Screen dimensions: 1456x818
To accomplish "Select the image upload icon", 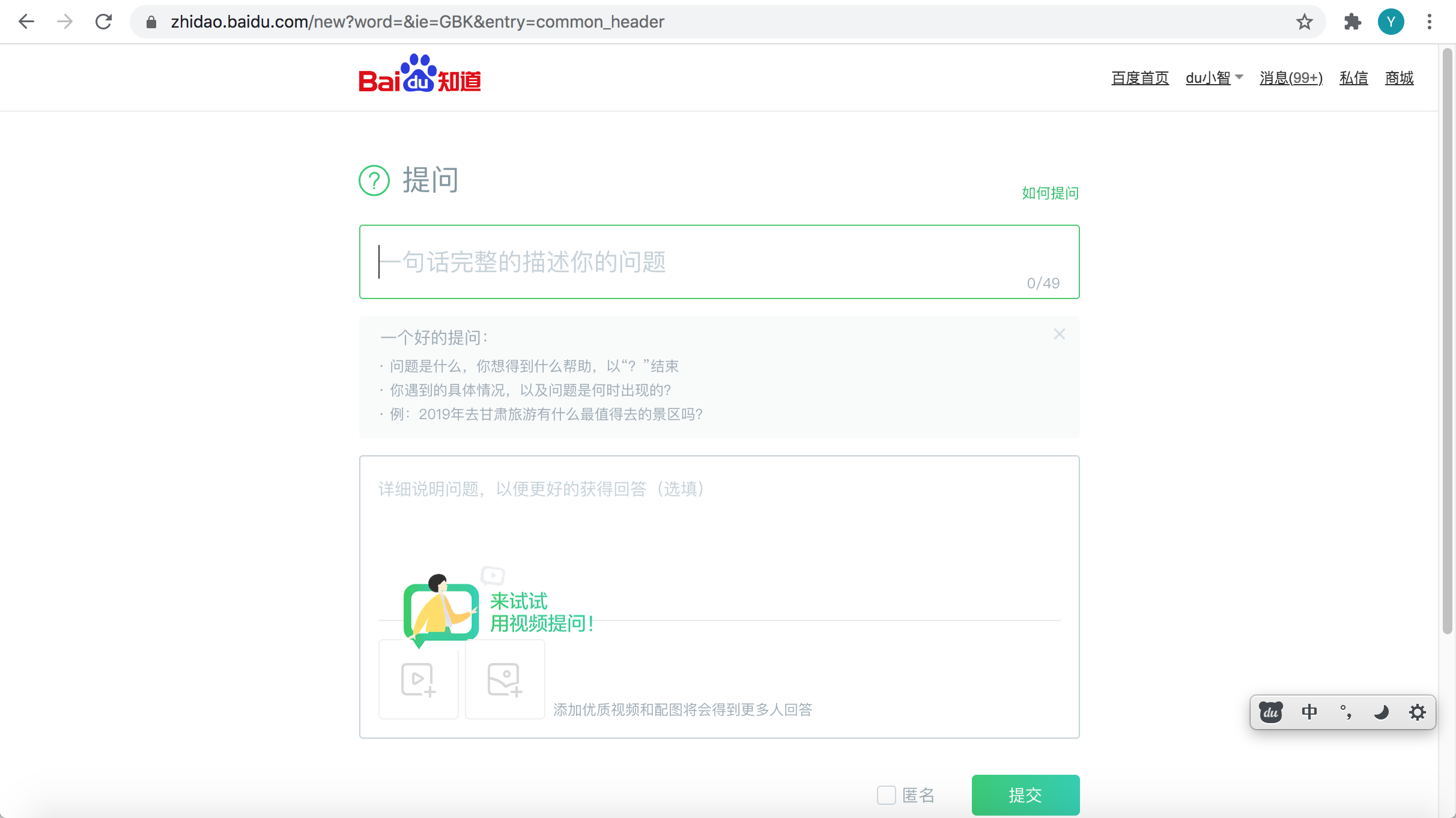I will (x=504, y=679).
